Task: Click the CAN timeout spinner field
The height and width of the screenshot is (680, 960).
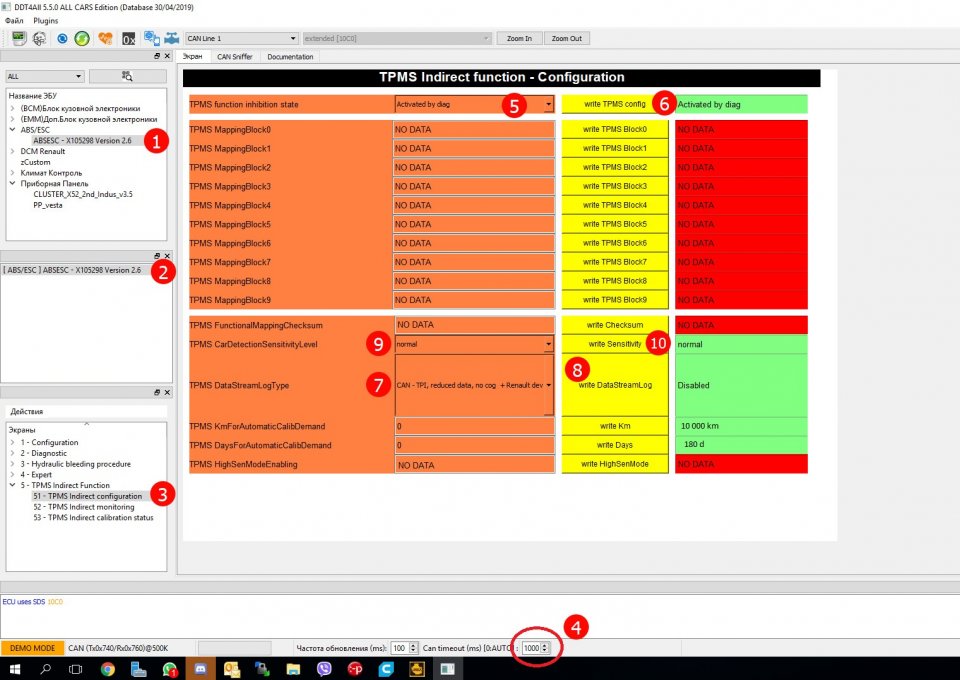Action: click(x=531, y=648)
